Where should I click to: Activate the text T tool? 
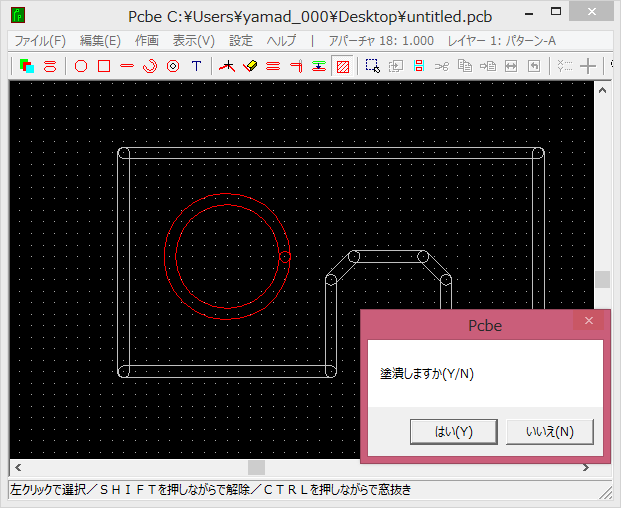point(196,66)
